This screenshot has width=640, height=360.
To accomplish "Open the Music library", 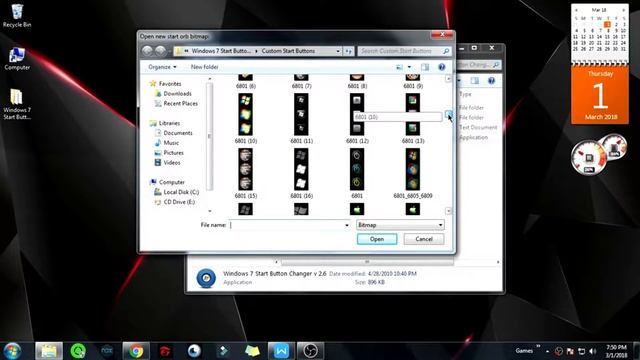I will 171,143.
